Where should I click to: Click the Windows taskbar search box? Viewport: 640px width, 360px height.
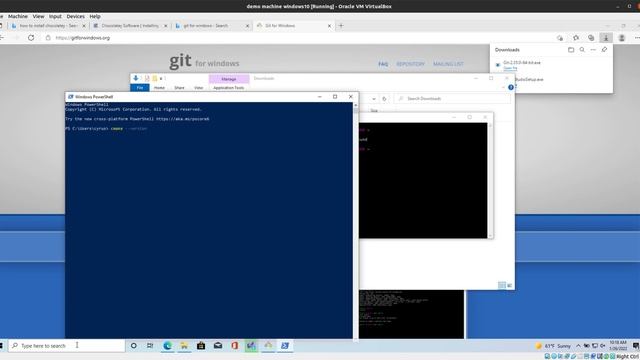pyautogui.click(x=67, y=346)
